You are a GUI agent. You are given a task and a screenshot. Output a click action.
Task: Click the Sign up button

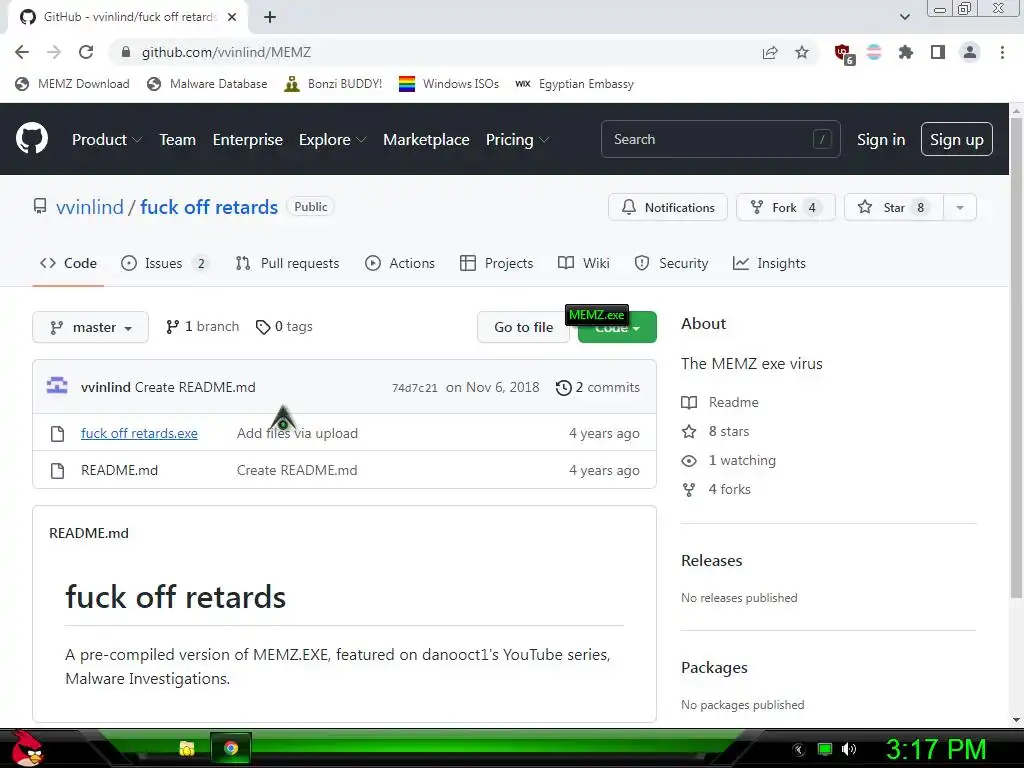pos(957,139)
